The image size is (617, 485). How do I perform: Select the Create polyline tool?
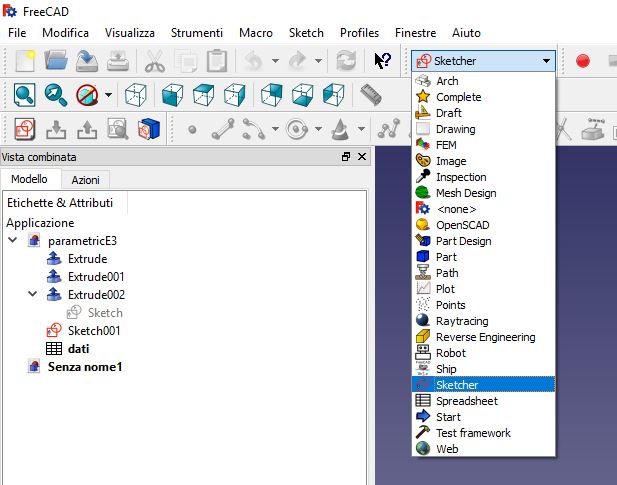pyautogui.click(x=389, y=129)
